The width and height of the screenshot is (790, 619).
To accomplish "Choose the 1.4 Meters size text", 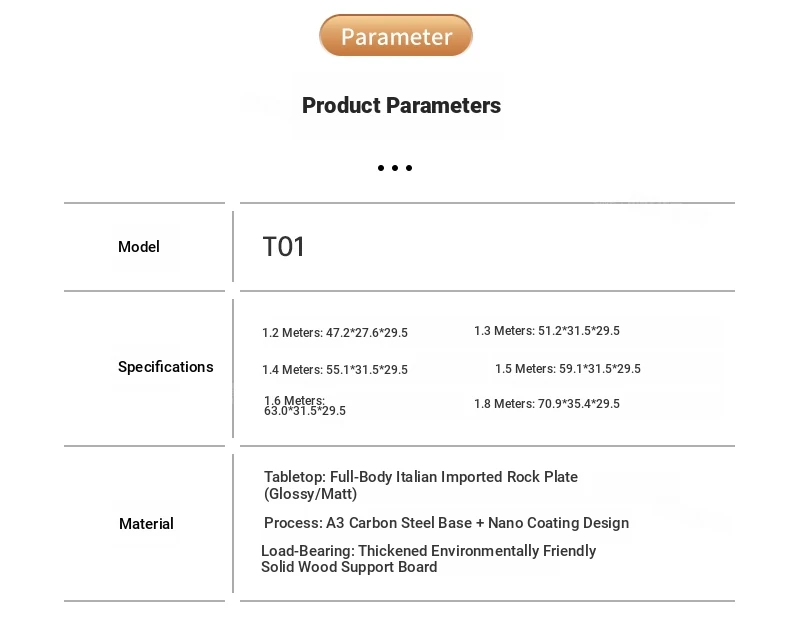I will [x=335, y=370].
